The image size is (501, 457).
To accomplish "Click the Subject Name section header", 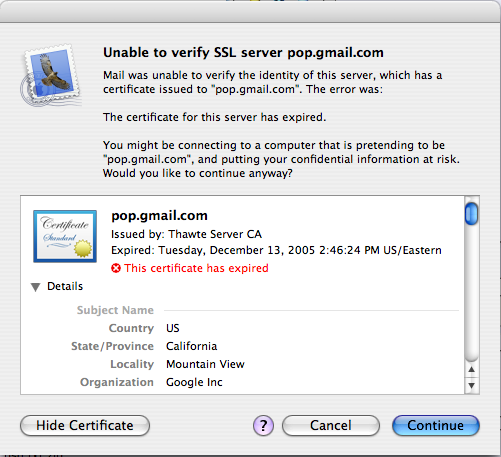I will pyautogui.click(x=115, y=310).
